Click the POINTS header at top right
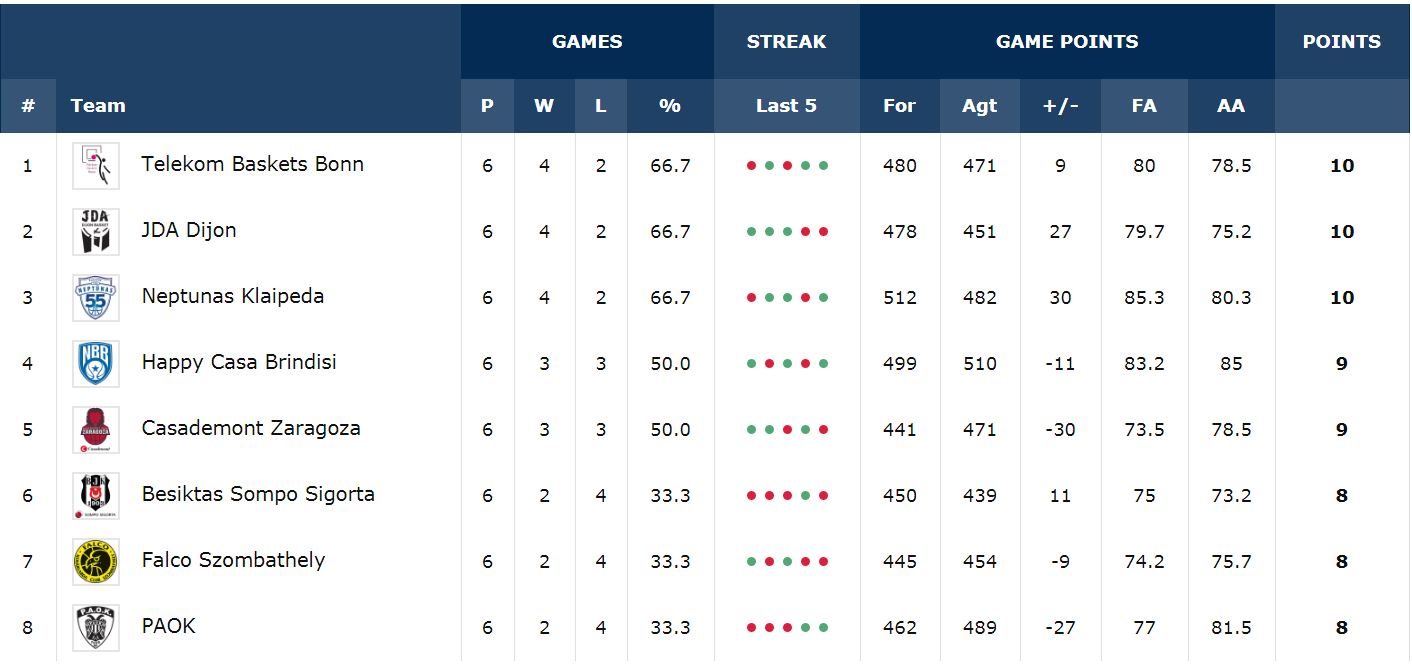The height and width of the screenshot is (665, 1412). (1341, 42)
